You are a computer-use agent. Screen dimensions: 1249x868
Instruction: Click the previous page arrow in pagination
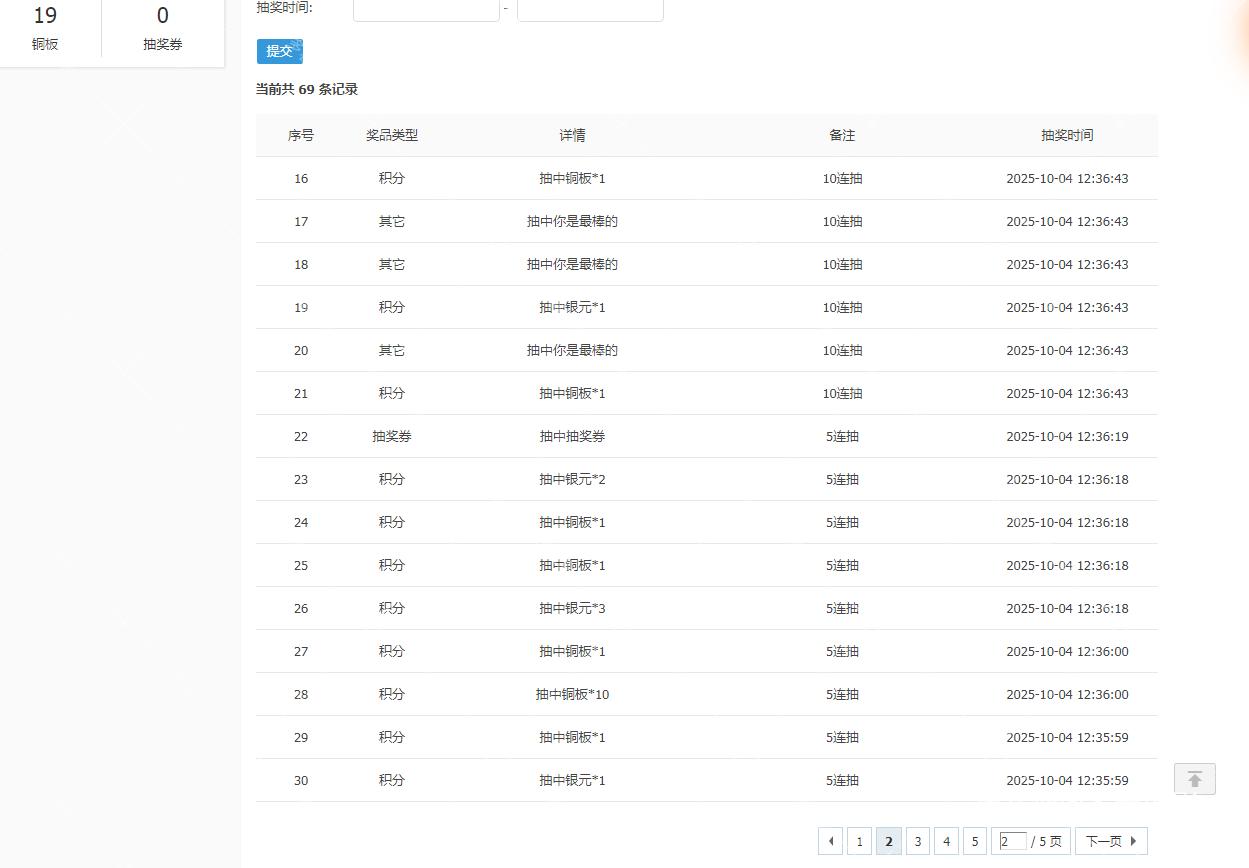click(830, 841)
